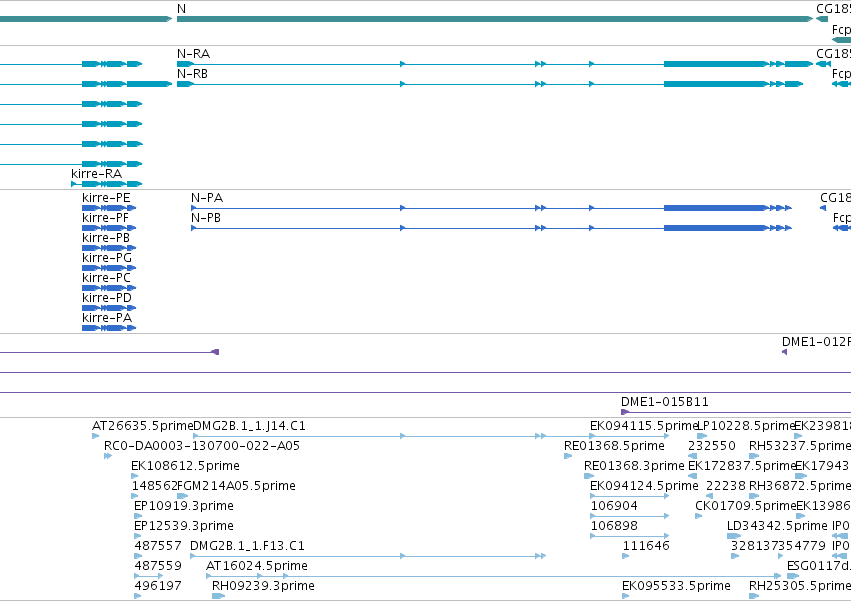The image size is (851, 601).
Task: Click the DMG2B.1_1.F13.C1 EST label
Action: pos(247,546)
